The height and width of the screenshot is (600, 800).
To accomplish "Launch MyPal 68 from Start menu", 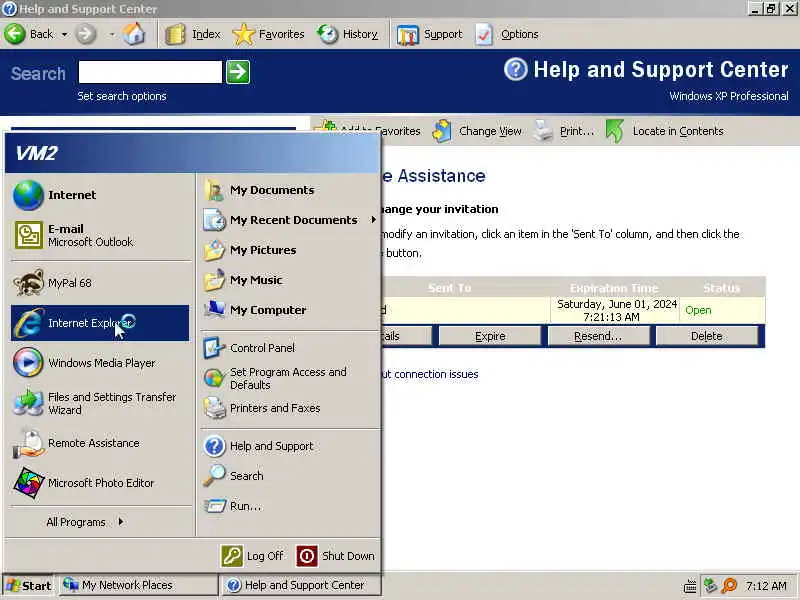I will [100, 283].
